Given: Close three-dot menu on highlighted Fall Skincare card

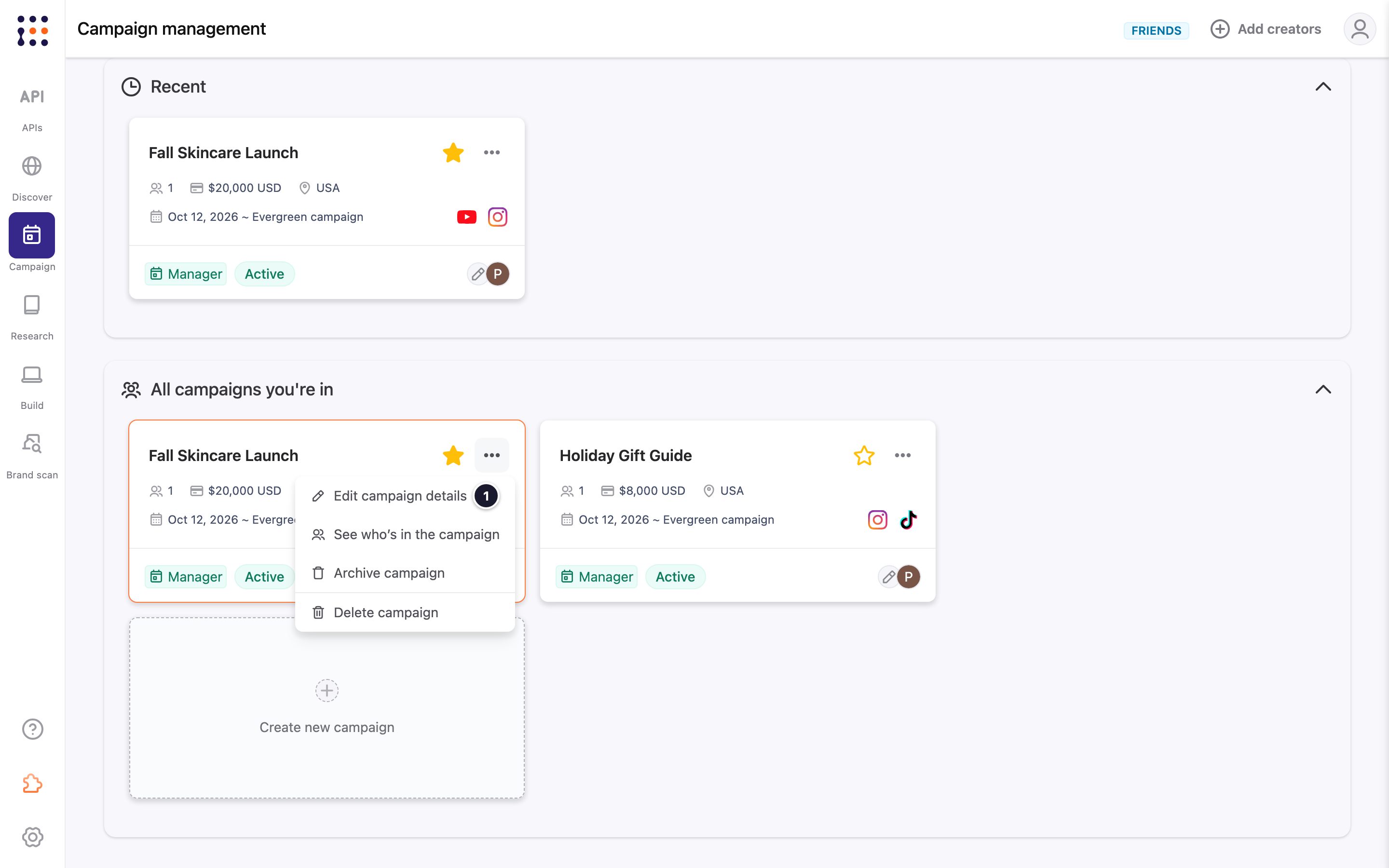Looking at the screenshot, I should (x=492, y=455).
